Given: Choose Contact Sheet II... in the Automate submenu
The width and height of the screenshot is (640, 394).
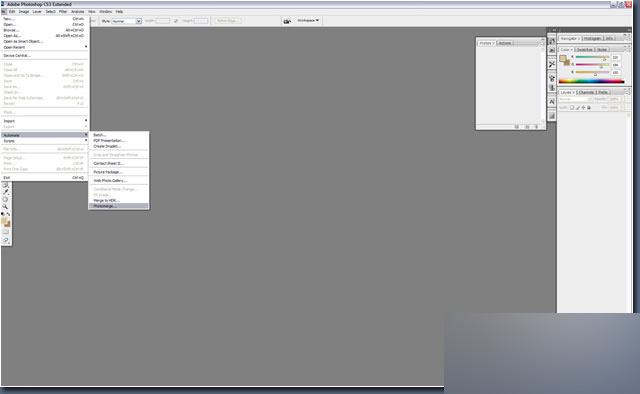Looking at the screenshot, I should [x=119, y=163].
